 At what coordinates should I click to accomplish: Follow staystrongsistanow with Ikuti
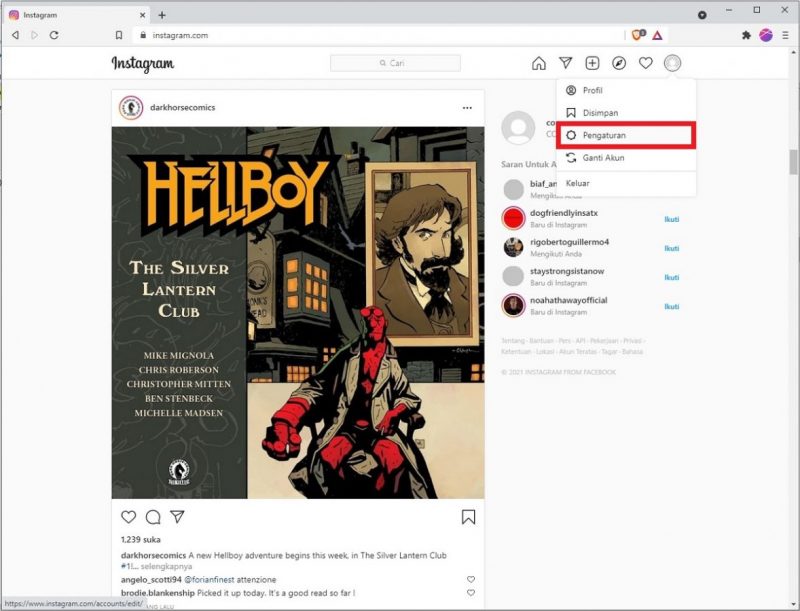tap(671, 277)
